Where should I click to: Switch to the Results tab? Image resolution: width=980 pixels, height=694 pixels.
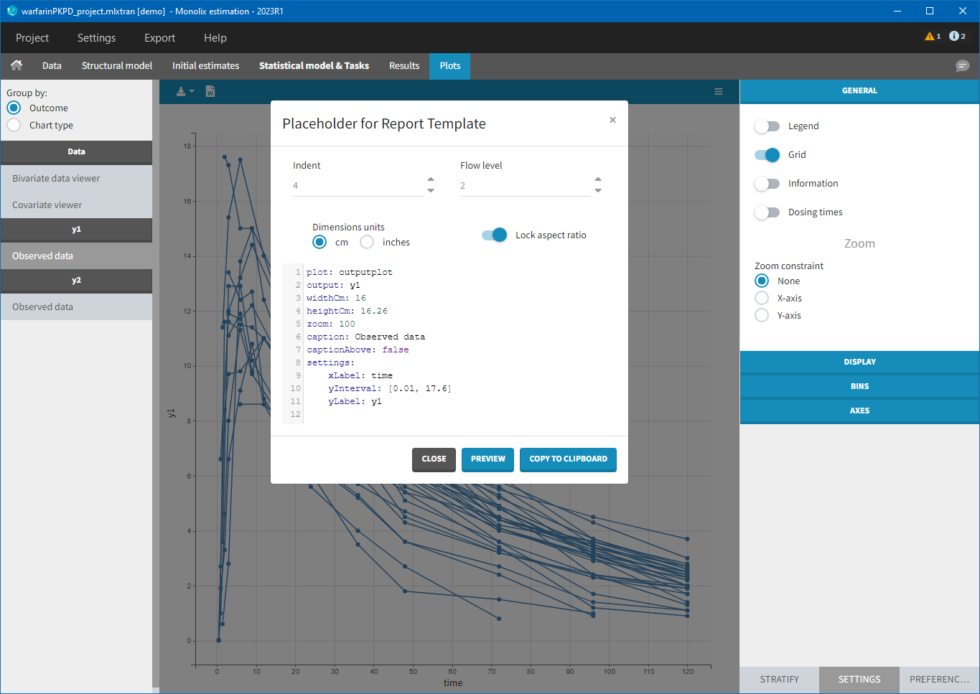click(404, 66)
